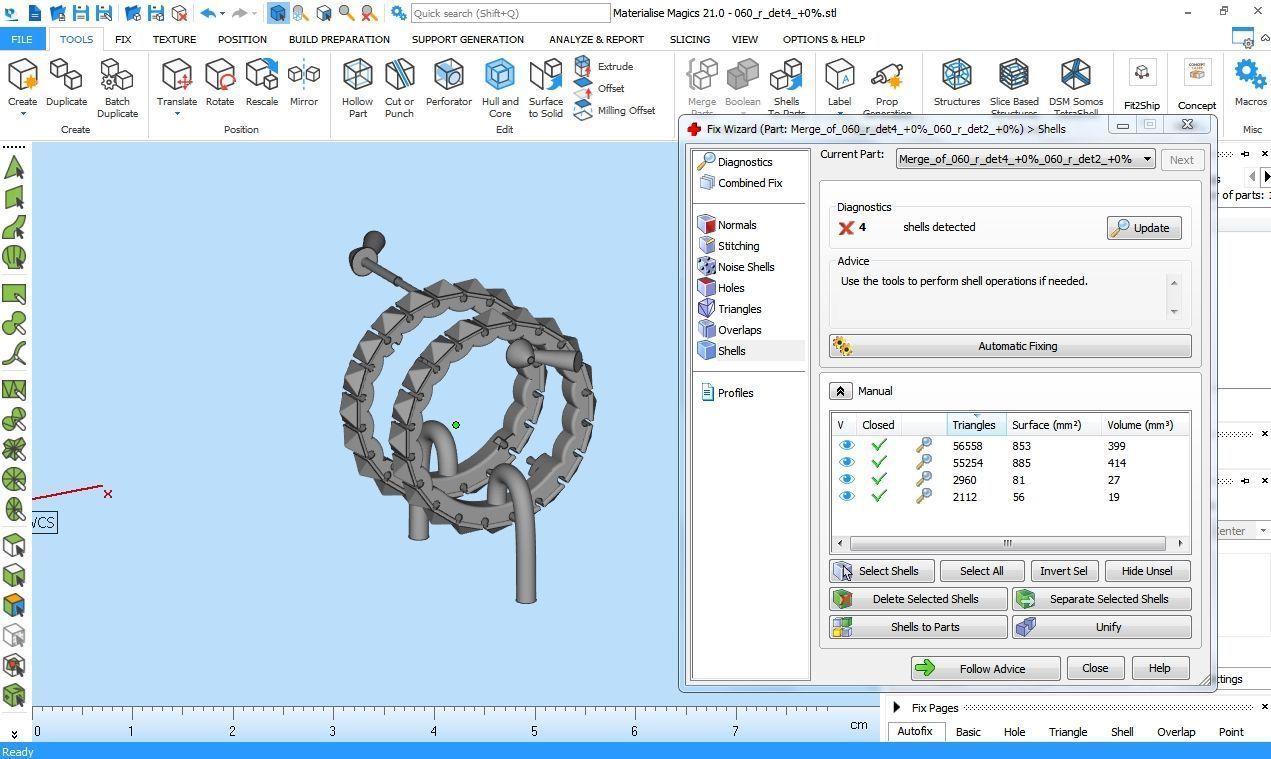Image resolution: width=1271 pixels, height=759 pixels.
Task: Switch to the FIX ribbon tab
Action: pyautogui.click(x=123, y=39)
